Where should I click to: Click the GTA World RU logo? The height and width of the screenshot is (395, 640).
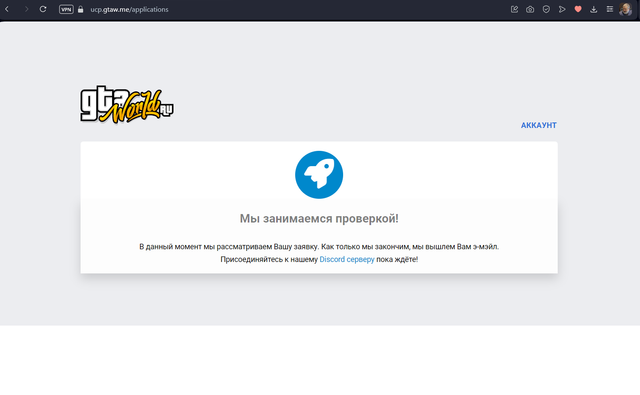coord(127,104)
